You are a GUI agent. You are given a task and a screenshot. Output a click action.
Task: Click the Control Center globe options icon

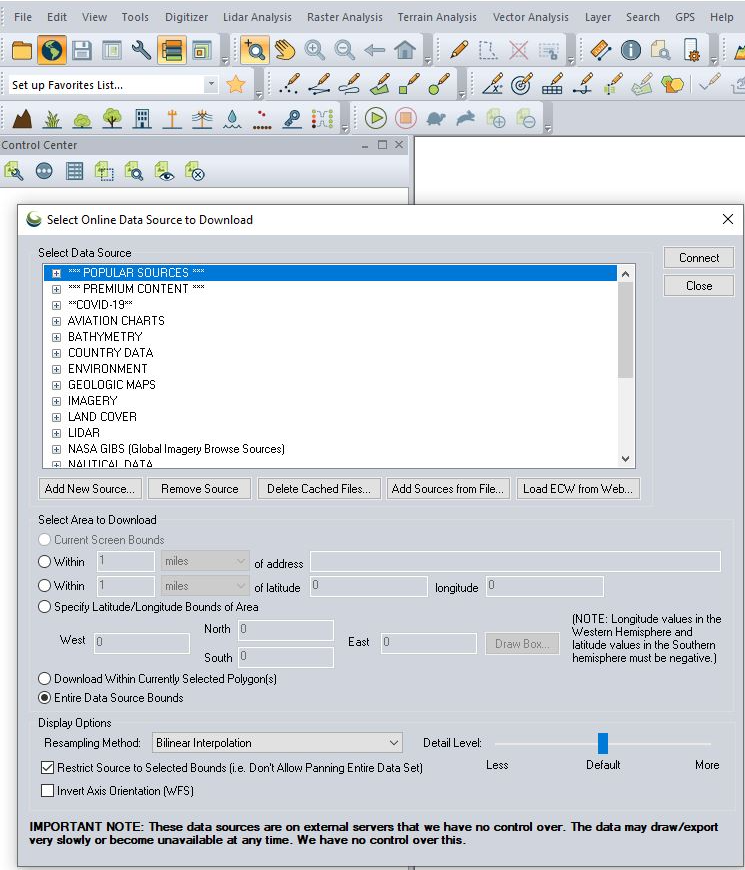pyautogui.click(x=44, y=171)
